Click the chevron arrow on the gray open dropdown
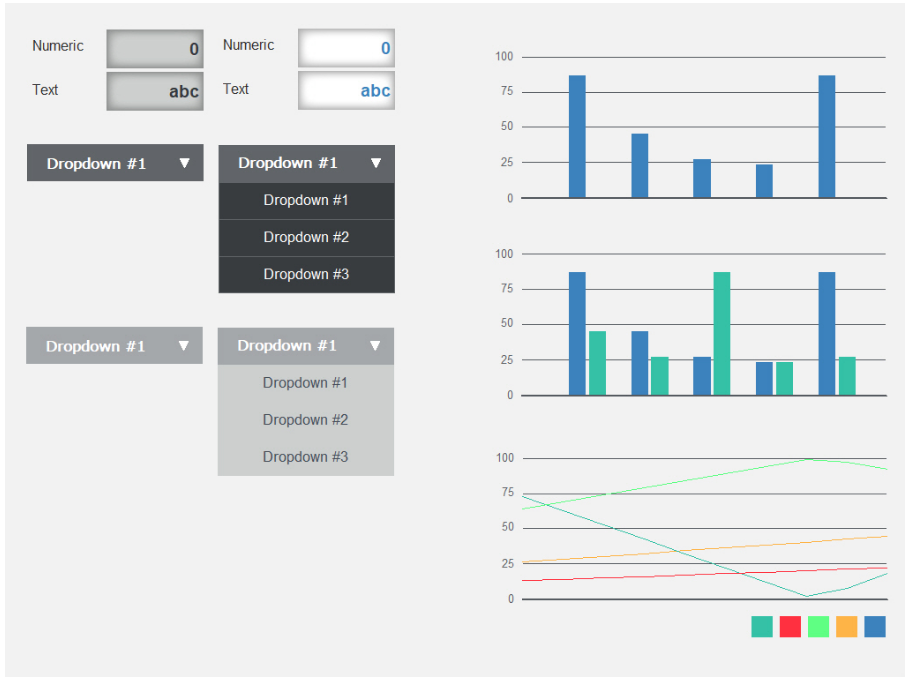Image resolution: width=908 pixels, height=683 pixels. coord(375,345)
